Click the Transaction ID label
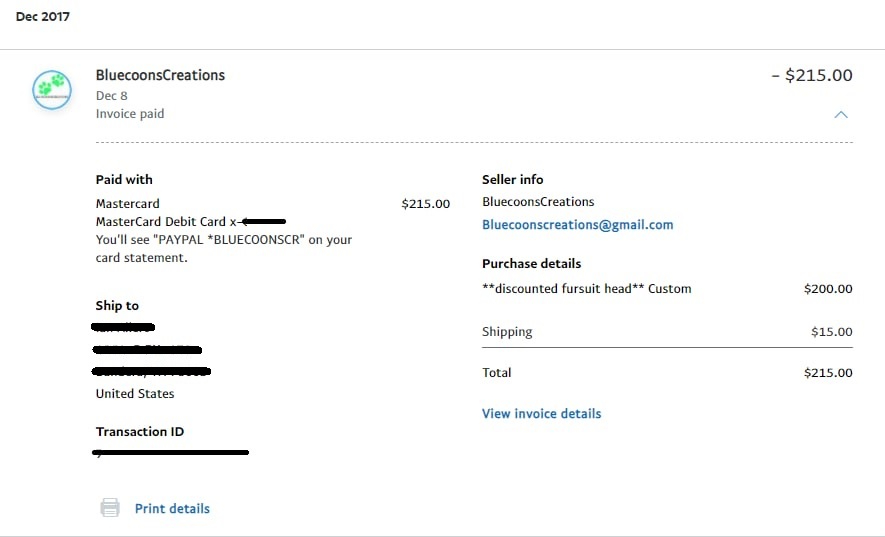Viewport: 885px width, 537px height. pyautogui.click(x=140, y=431)
